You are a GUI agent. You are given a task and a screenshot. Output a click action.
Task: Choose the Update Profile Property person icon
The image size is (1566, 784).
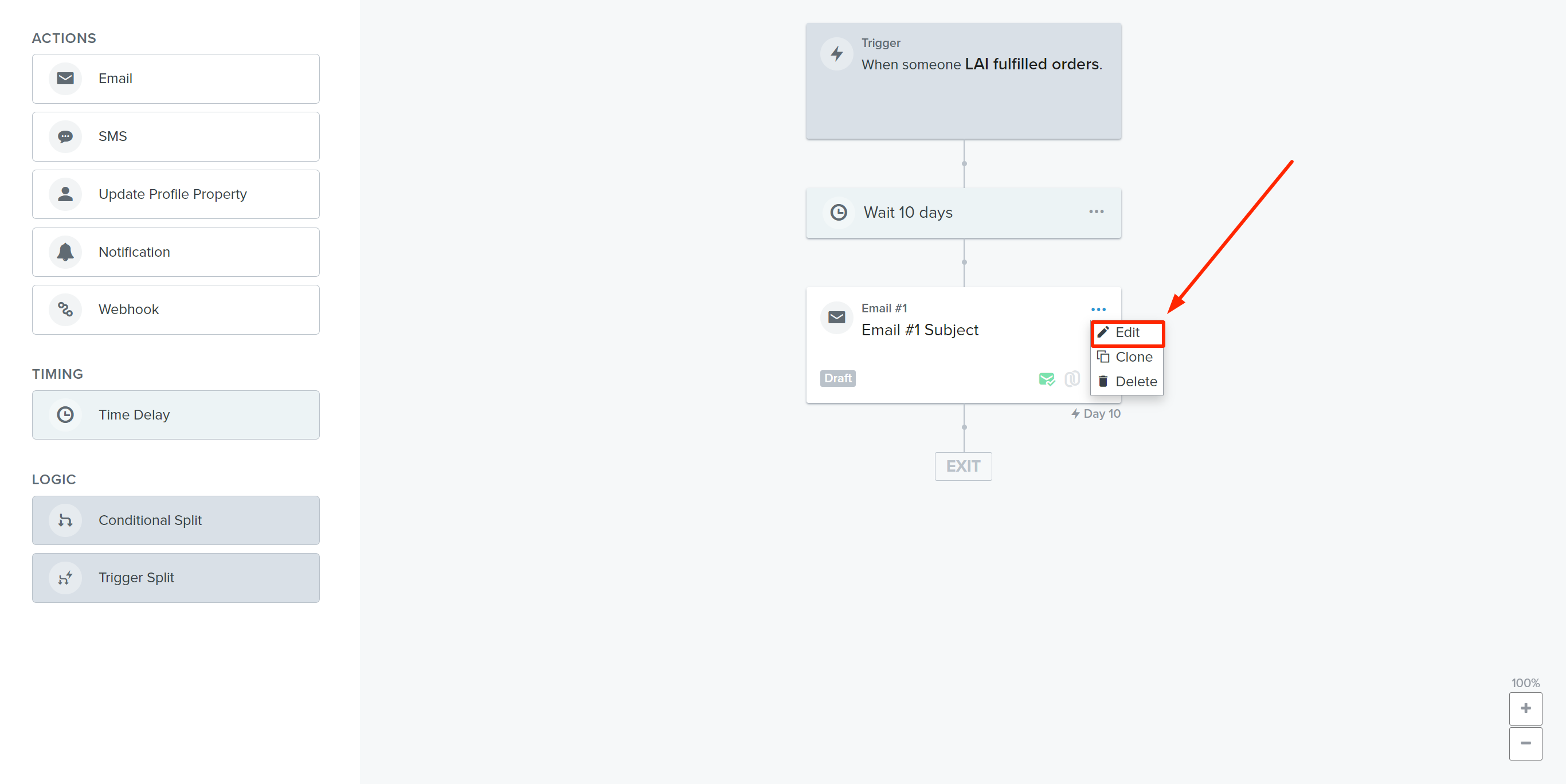[65, 194]
